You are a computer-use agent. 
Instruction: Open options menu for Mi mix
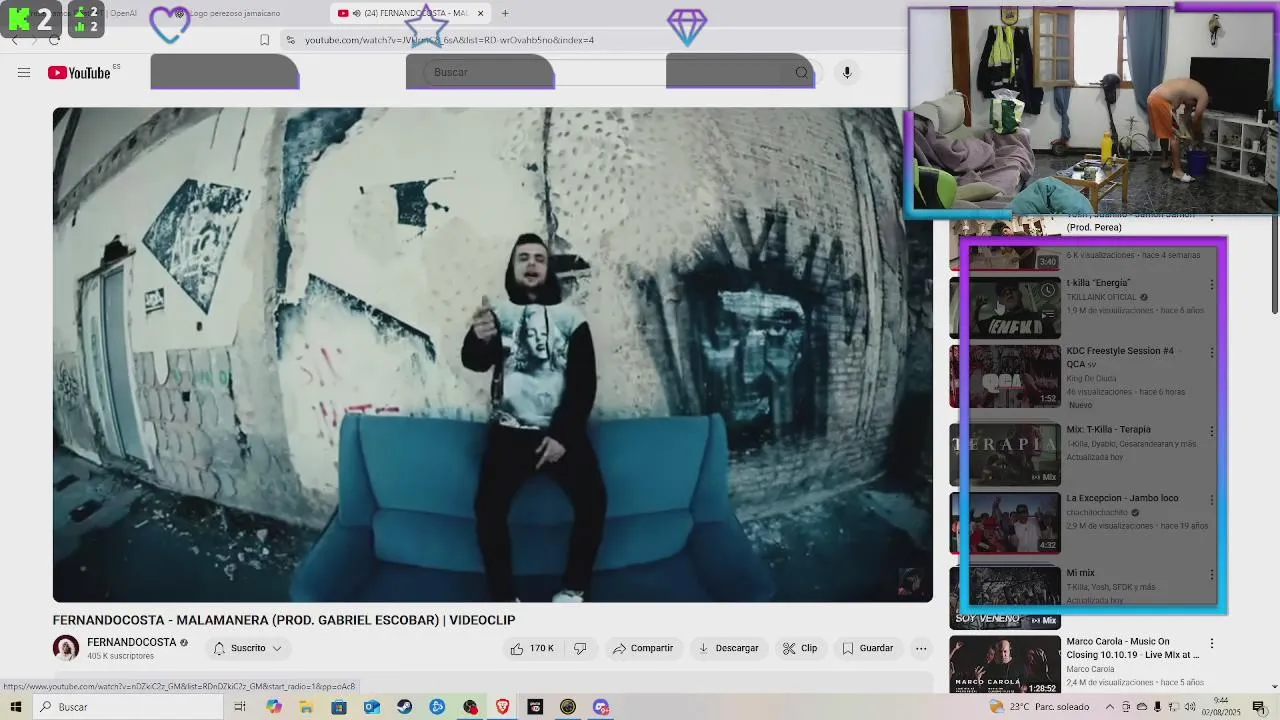coord(1212,575)
